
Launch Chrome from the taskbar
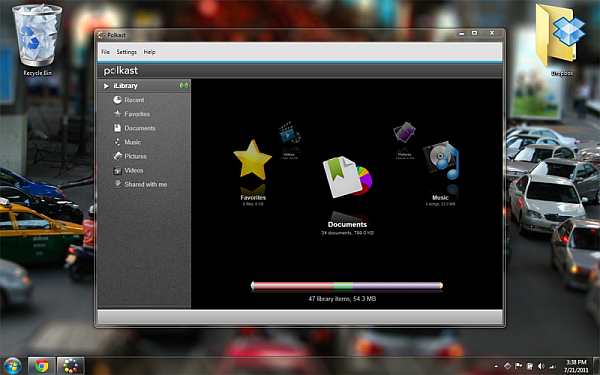pos(42,366)
